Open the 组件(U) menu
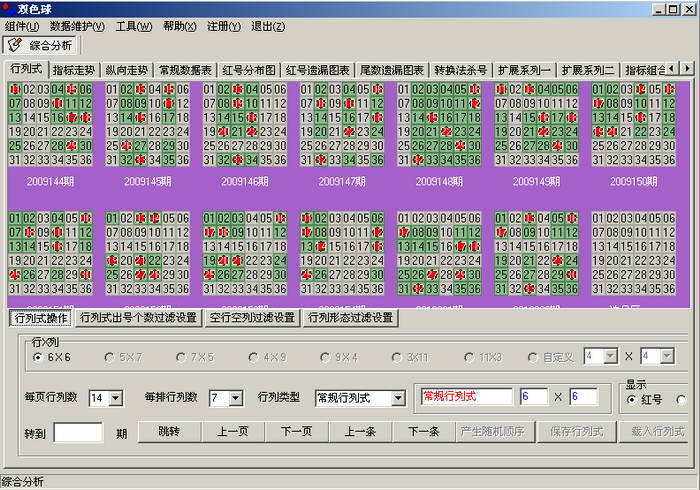 coord(22,26)
